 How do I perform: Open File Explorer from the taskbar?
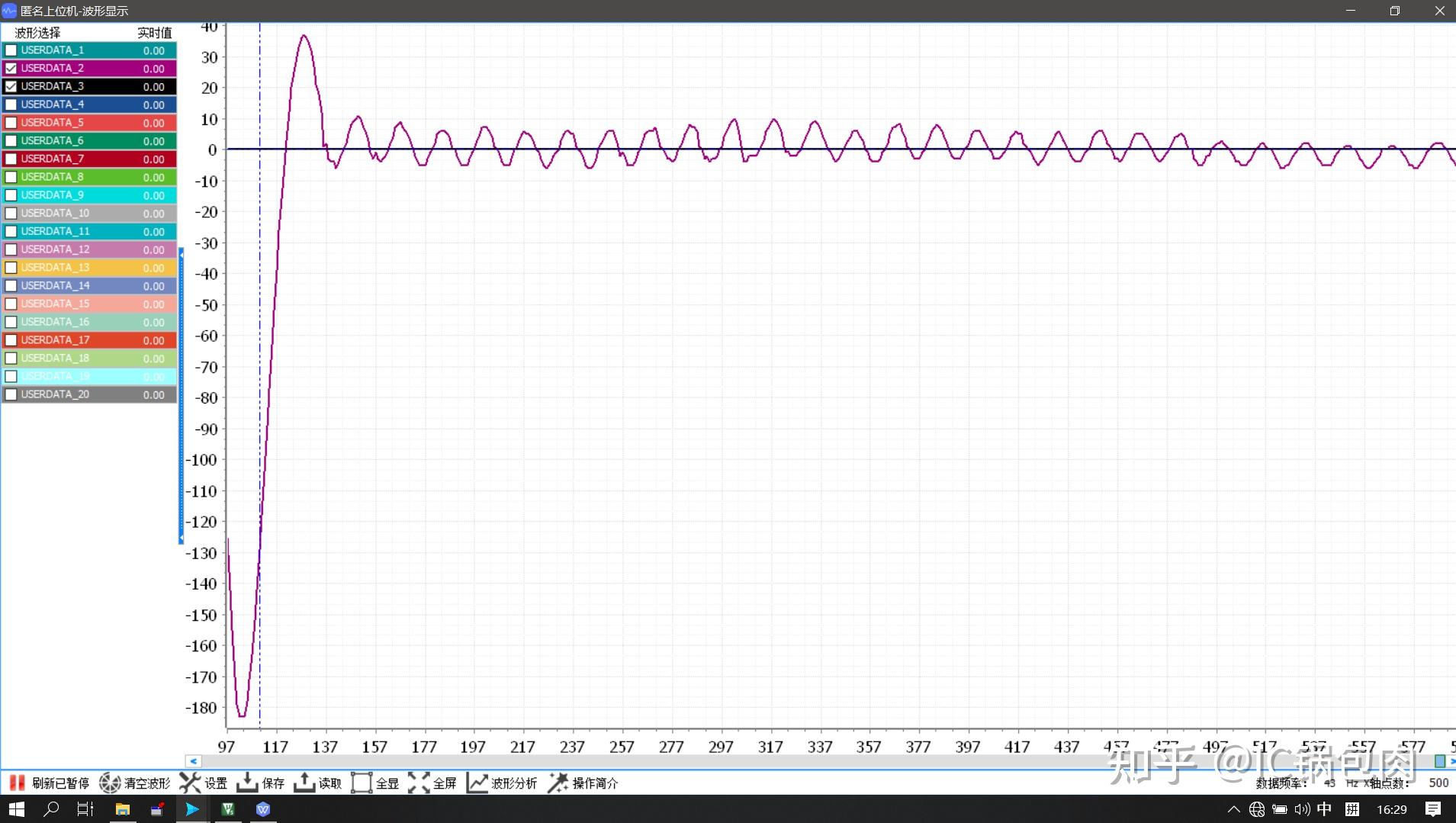[122, 809]
